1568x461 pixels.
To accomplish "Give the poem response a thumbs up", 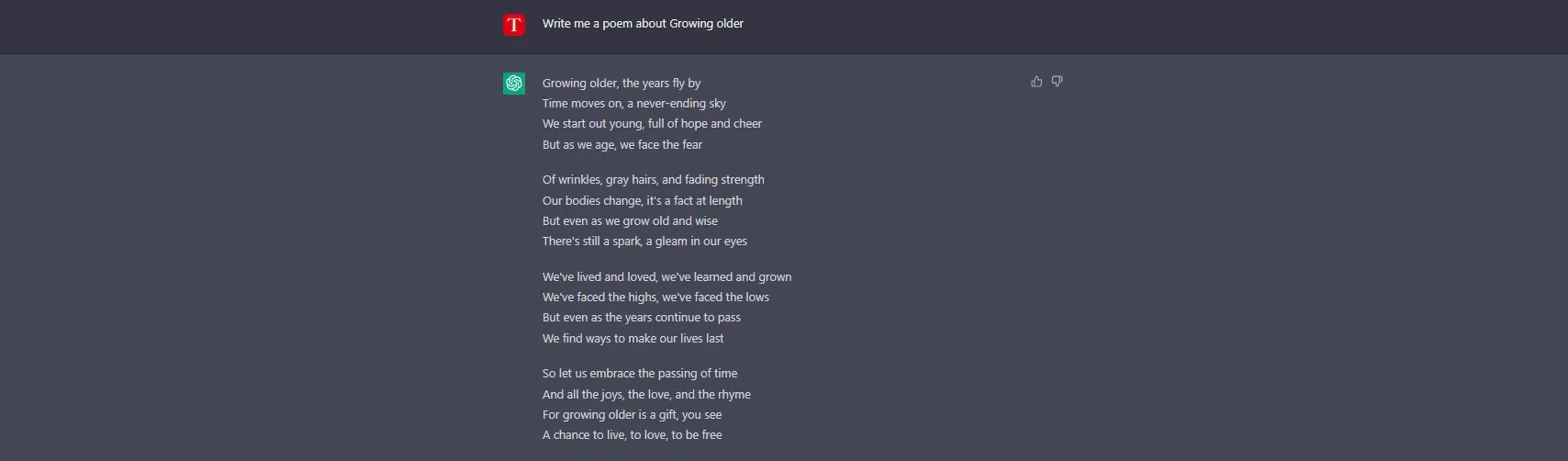I will pyautogui.click(x=1036, y=82).
